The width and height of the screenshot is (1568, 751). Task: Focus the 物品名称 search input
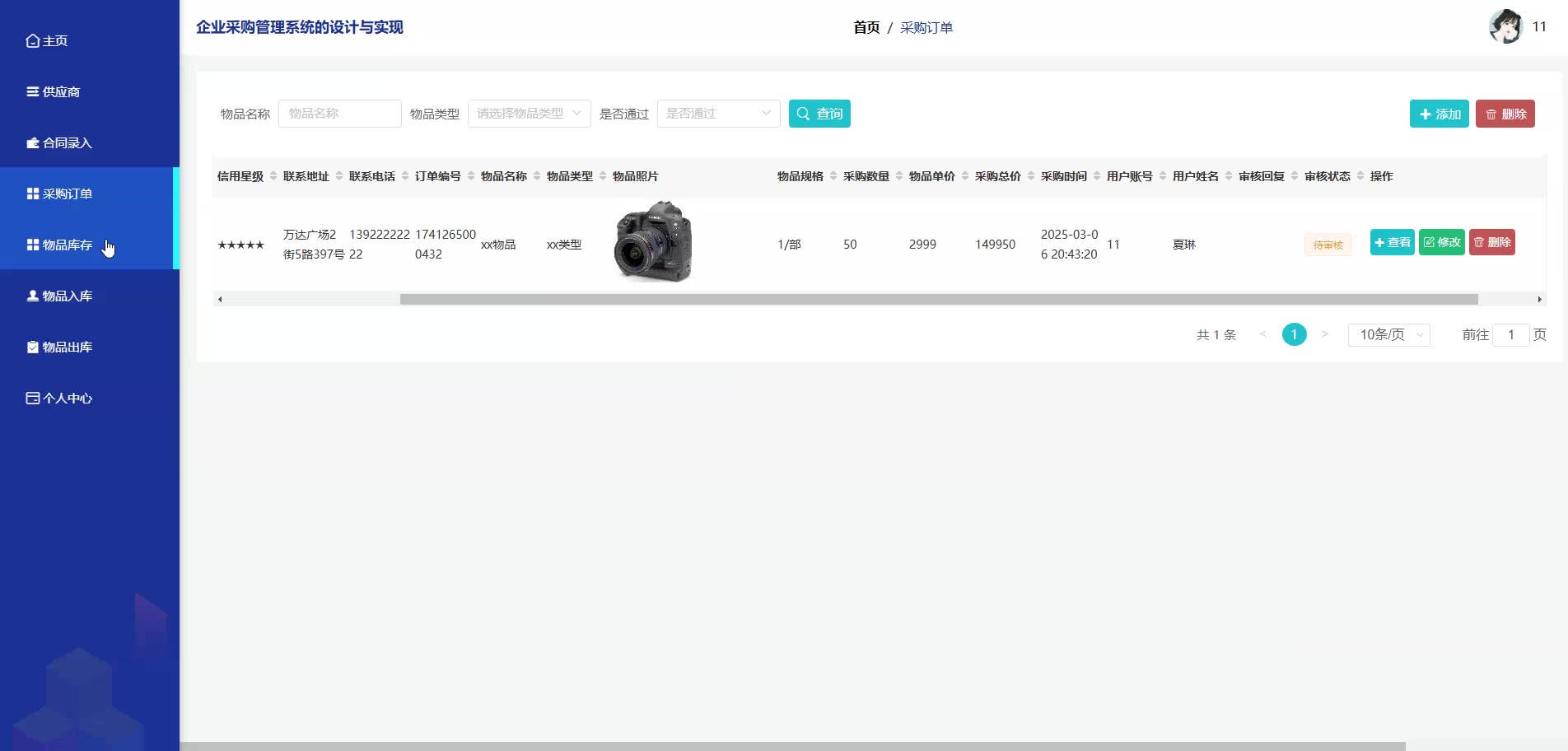point(340,114)
